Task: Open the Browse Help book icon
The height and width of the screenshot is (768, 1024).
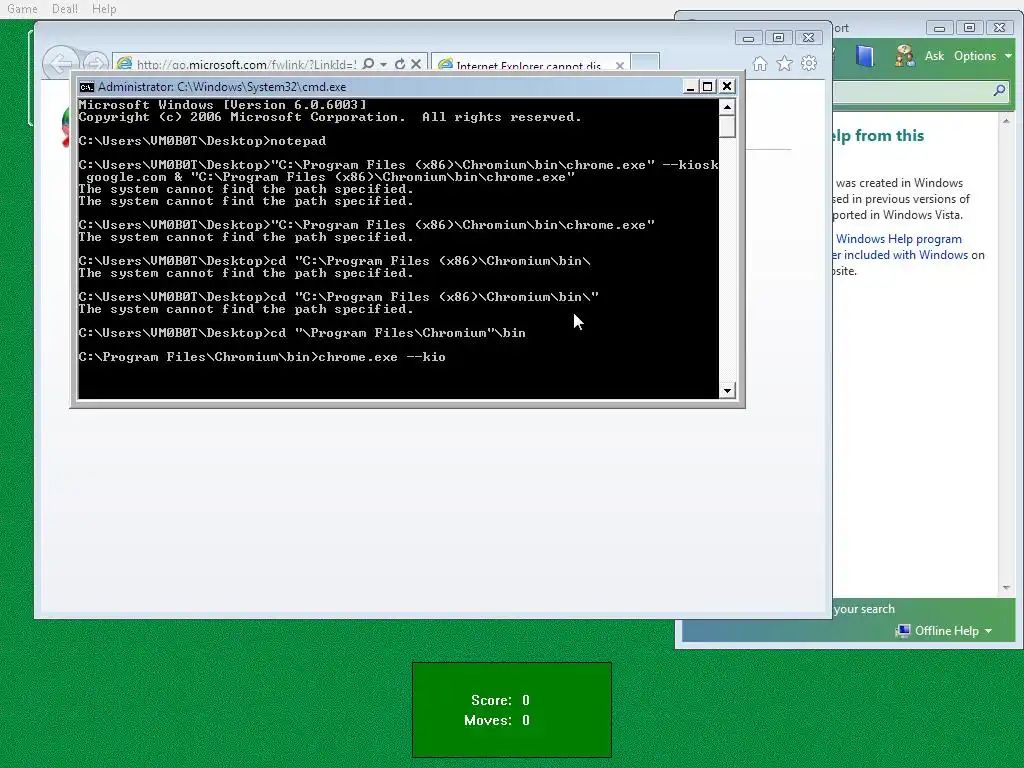Action: [865, 56]
